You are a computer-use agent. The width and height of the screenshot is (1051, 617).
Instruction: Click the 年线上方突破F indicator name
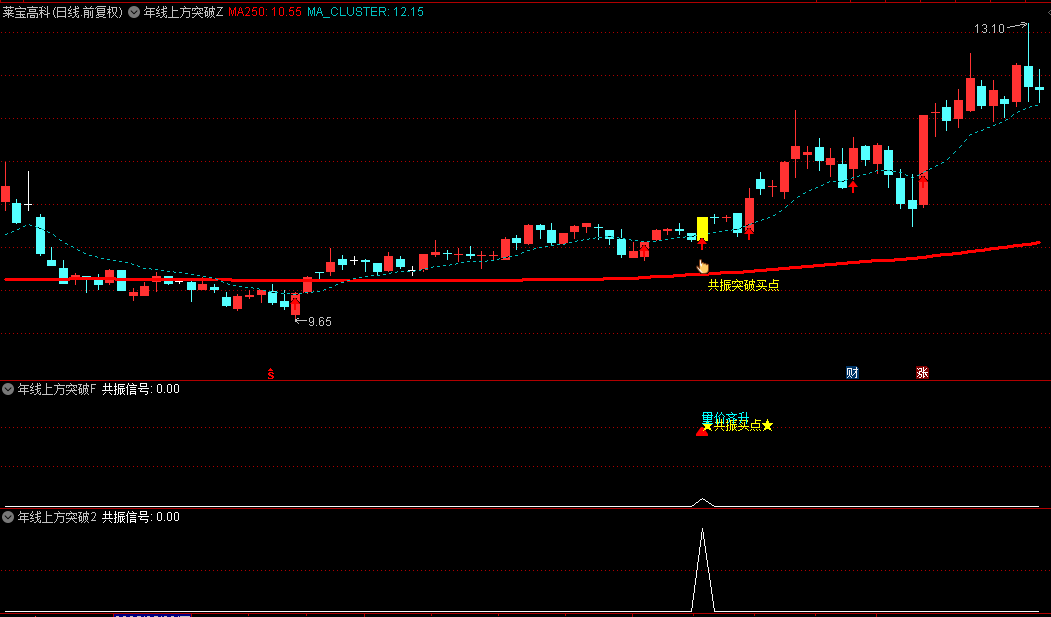point(57,389)
